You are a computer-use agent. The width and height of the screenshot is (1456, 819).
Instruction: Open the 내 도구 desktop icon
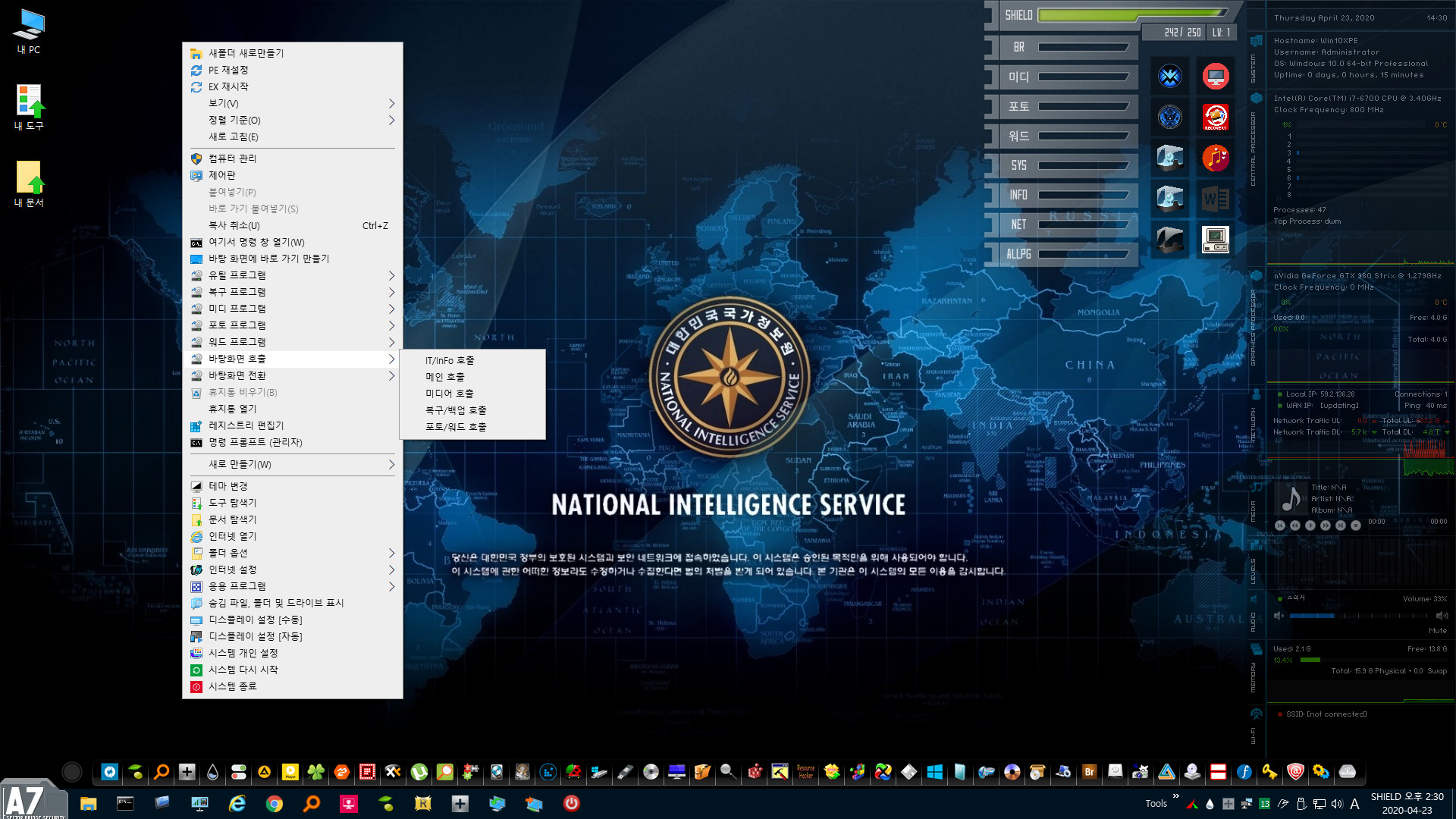29,107
